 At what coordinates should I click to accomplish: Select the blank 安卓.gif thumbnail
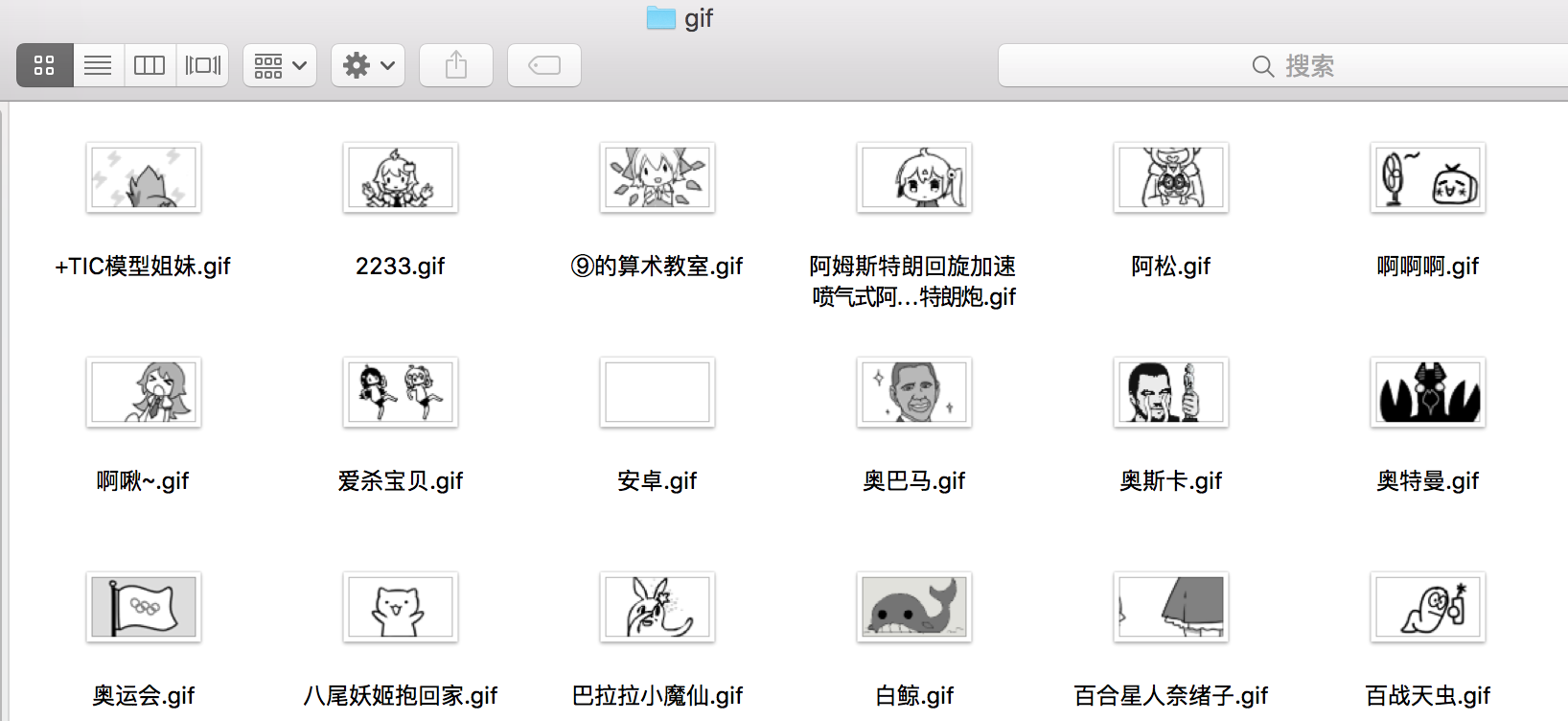(657, 392)
